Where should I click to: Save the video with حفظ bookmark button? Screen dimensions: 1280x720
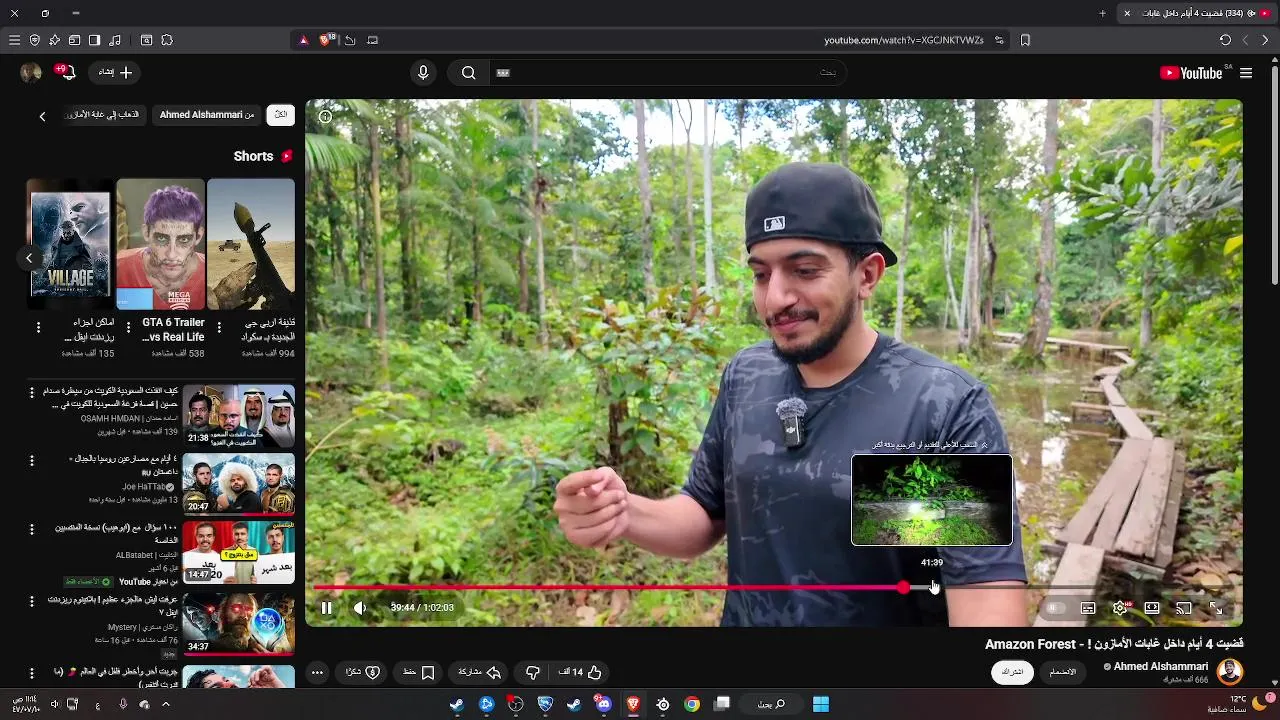click(x=419, y=672)
